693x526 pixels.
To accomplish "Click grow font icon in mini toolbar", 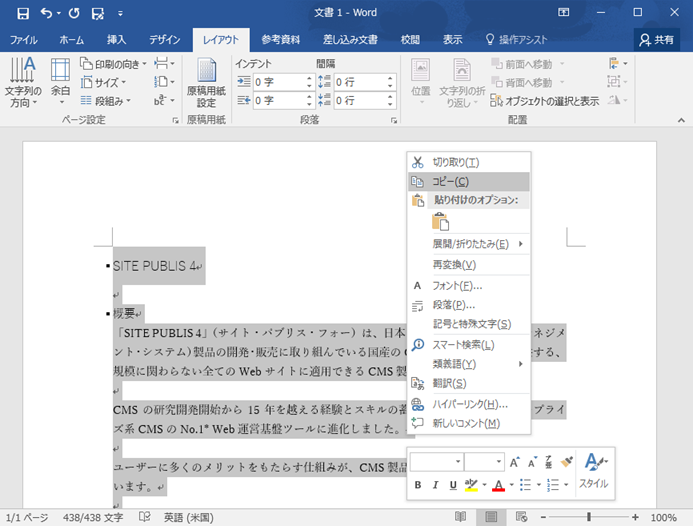I will 514,462.
